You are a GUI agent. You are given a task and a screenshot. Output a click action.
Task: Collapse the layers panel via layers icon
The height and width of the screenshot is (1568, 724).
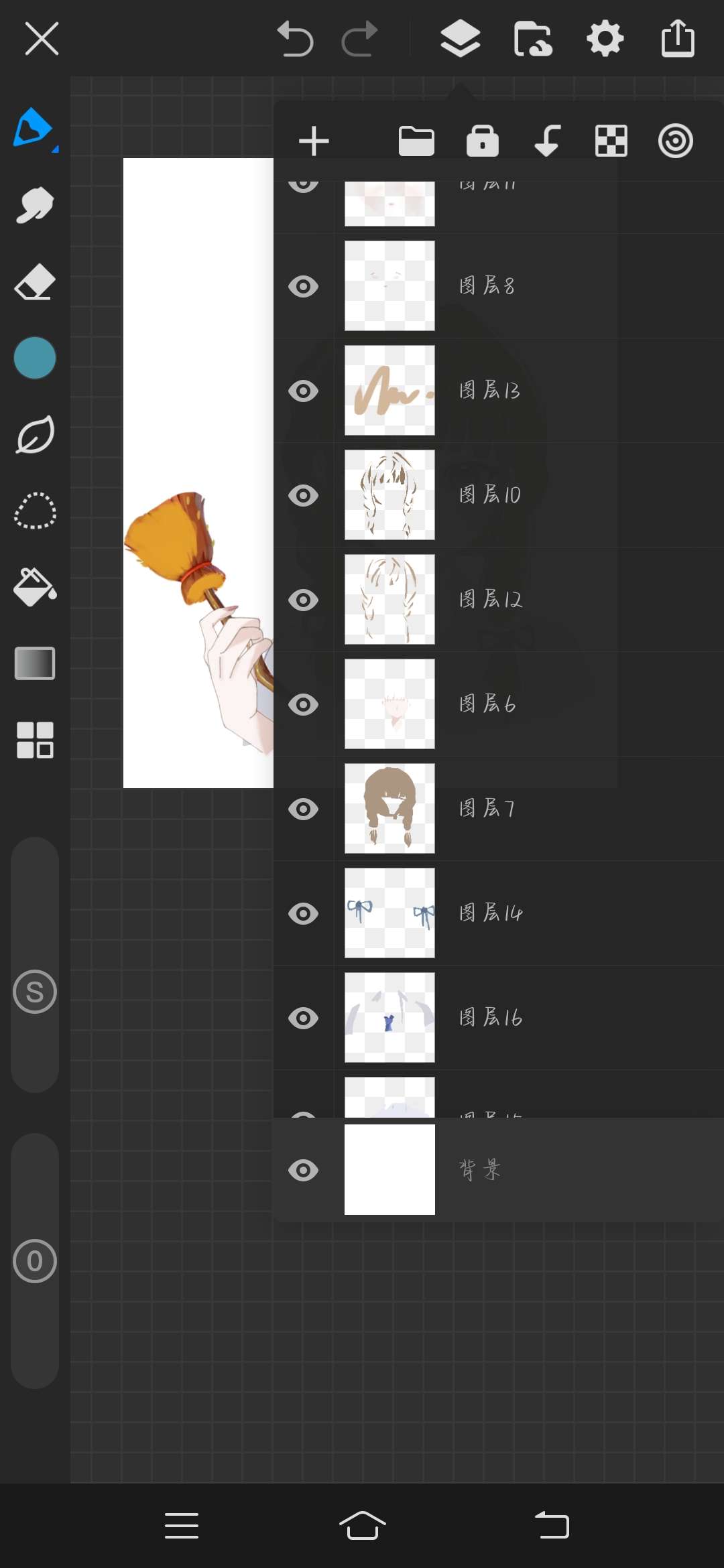click(x=461, y=39)
